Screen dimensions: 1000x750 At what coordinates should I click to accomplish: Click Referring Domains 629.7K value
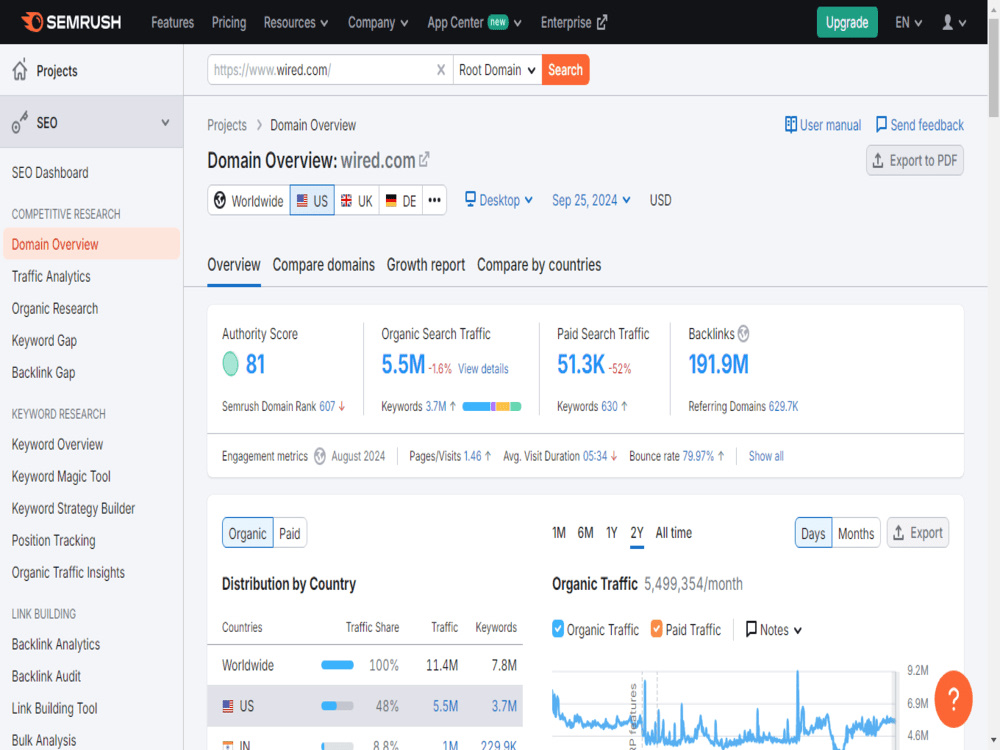(x=783, y=406)
